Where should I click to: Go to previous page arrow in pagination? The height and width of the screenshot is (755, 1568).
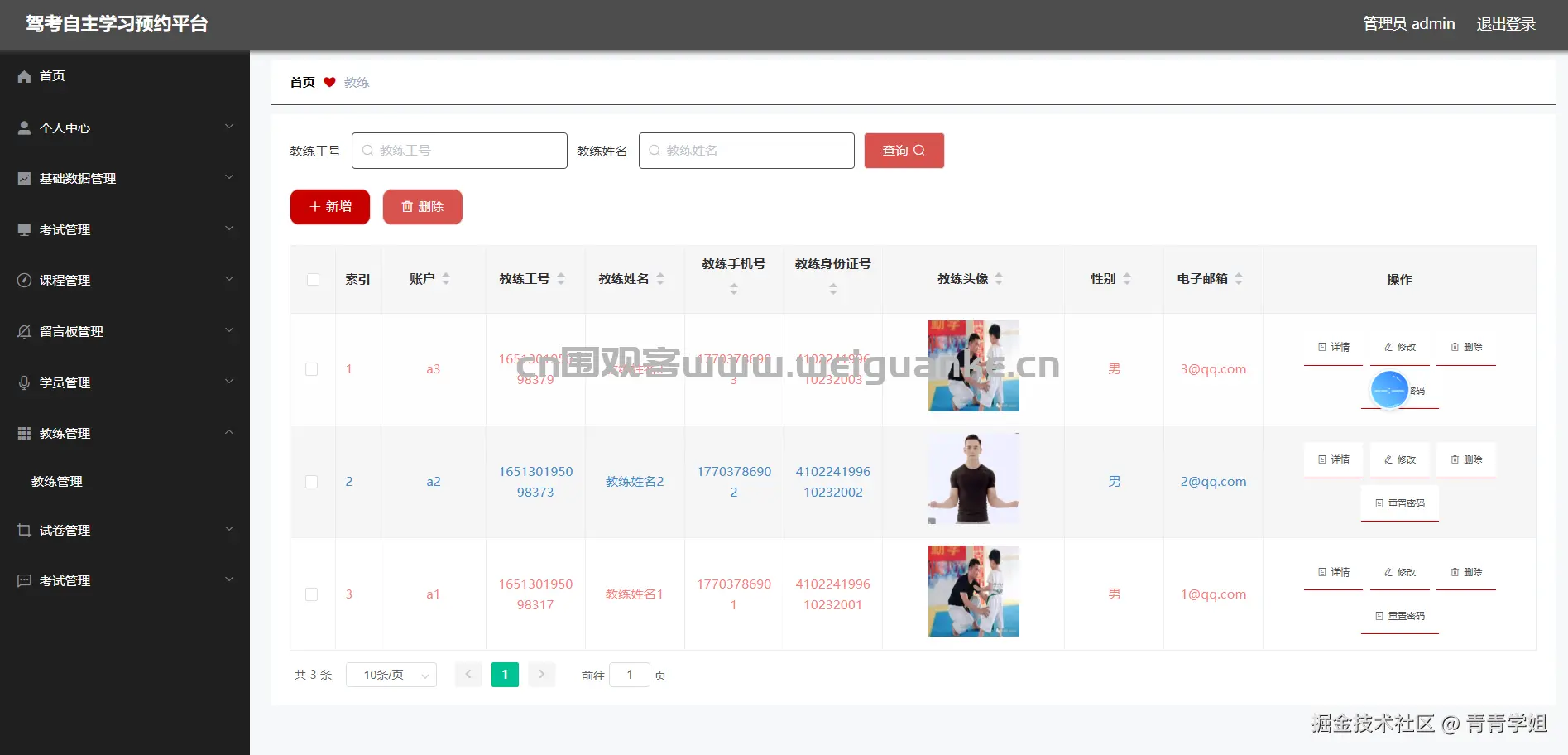pyautogui.click(x=468, y=675)
